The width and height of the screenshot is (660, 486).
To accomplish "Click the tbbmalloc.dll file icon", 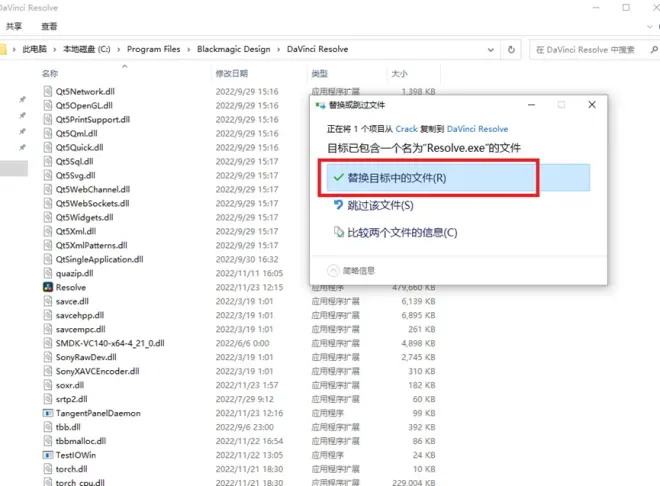I will pos(48,441).
